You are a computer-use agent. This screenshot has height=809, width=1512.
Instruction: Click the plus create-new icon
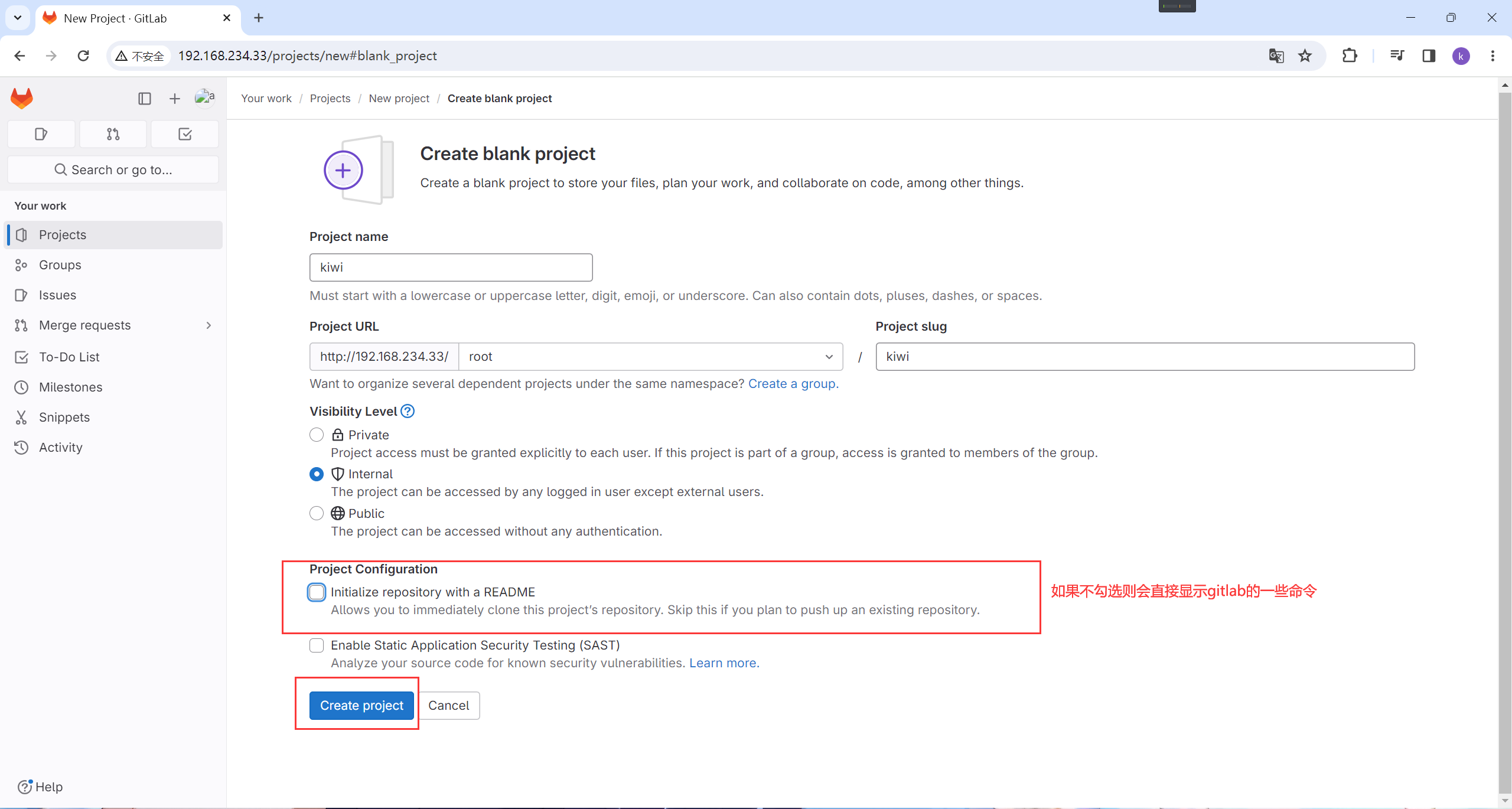pos(174,99)
